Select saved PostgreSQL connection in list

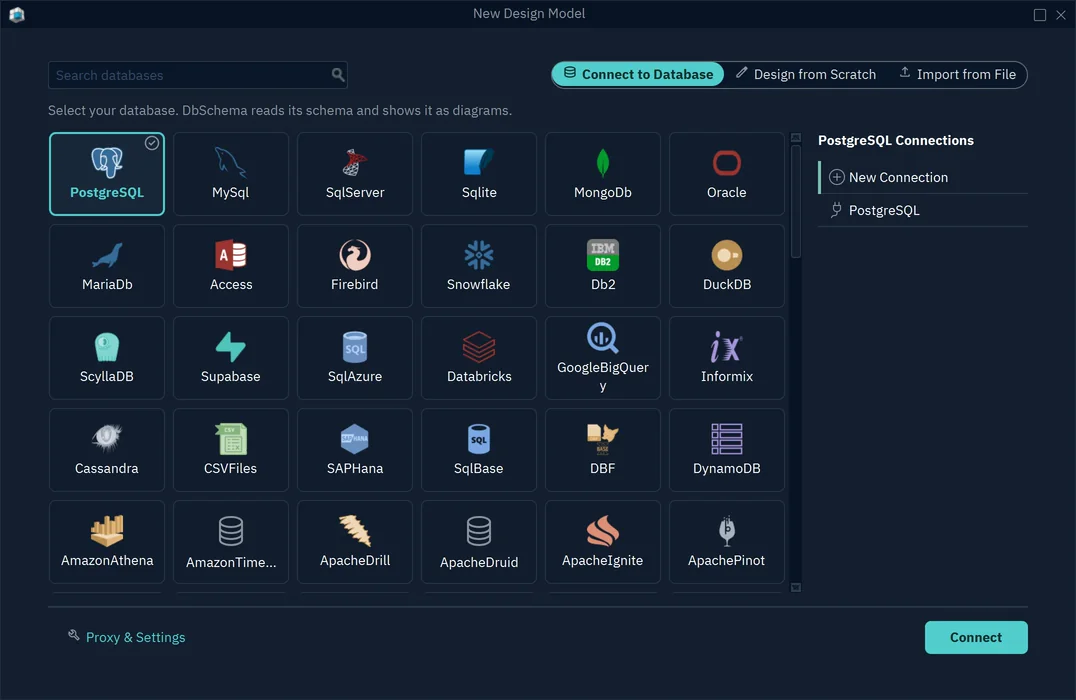[923, 210]
